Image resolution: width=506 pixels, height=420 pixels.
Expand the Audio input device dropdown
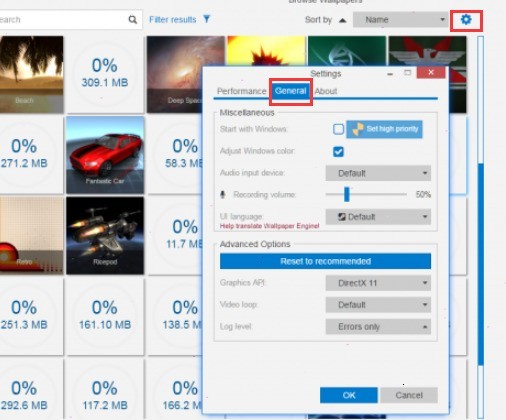378,173
